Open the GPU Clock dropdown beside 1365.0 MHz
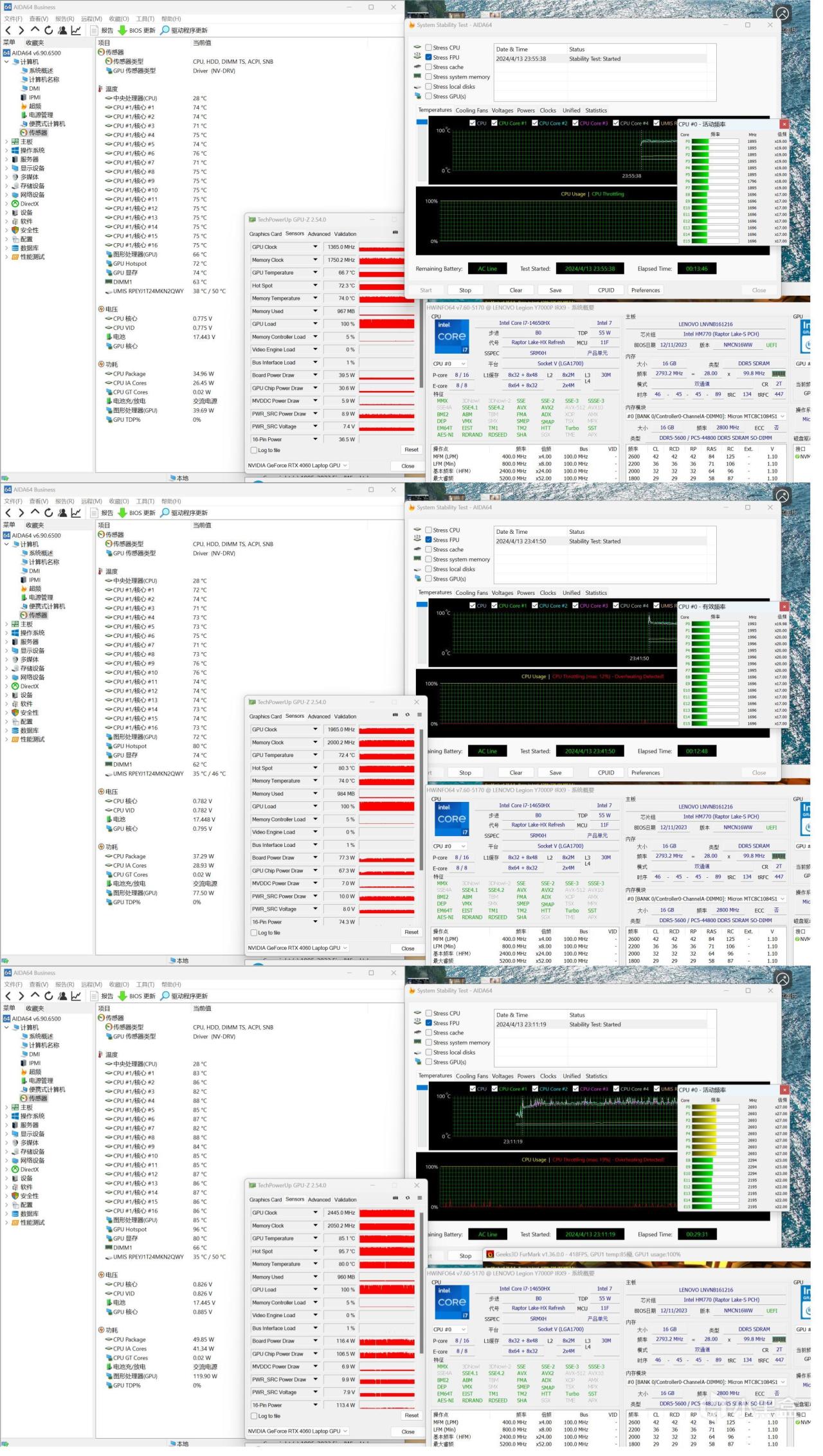The width and height of the screenshot is (823, 1456). (x=315, y=247)
